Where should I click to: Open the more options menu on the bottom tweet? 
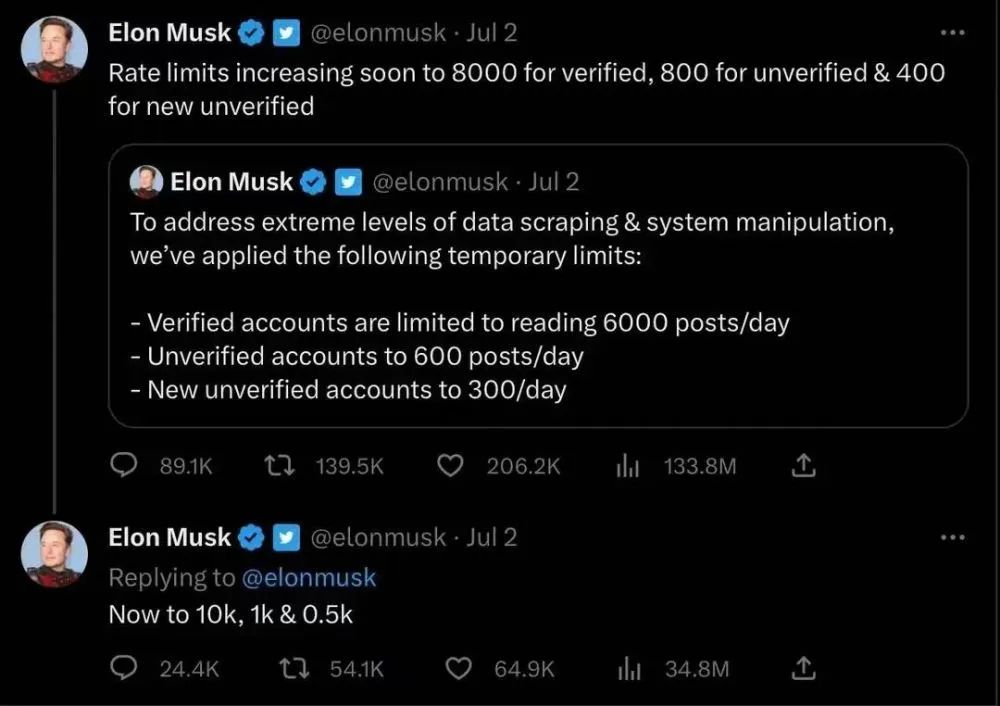951,537
